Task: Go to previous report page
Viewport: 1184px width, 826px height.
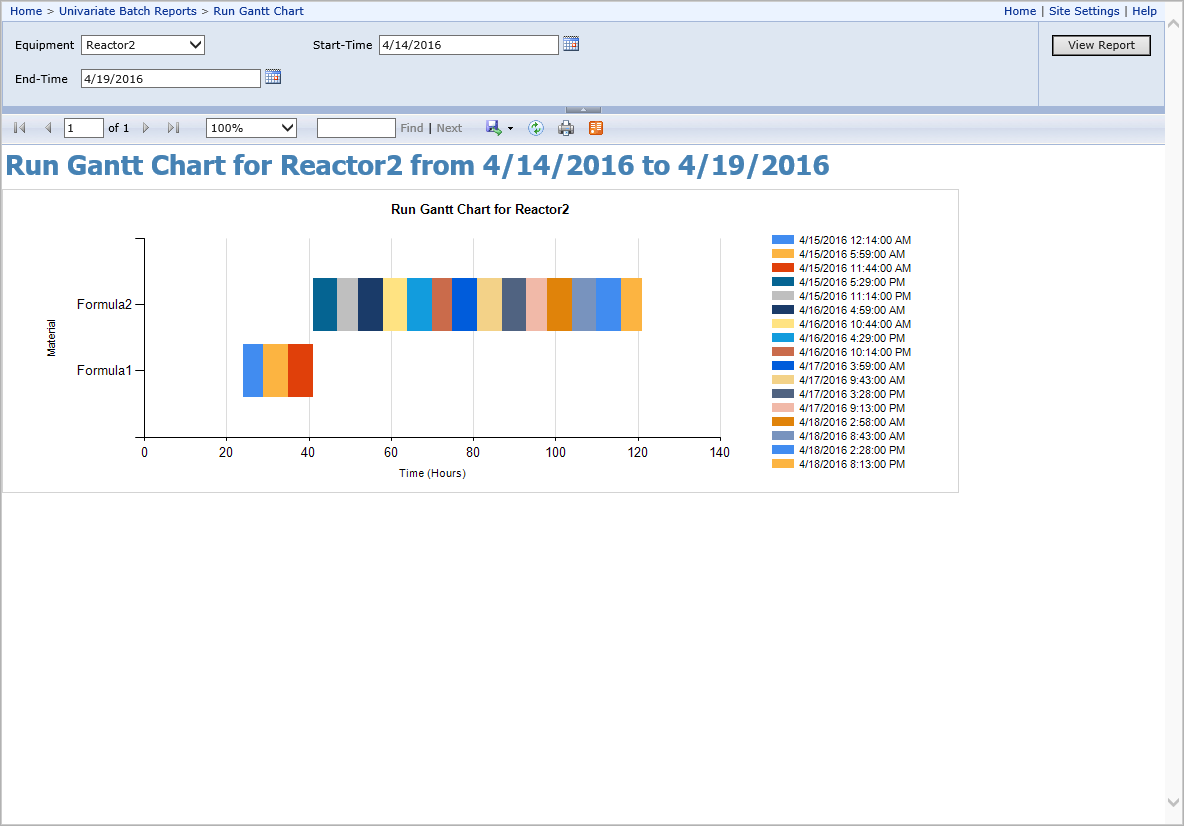Action: coord(48,128)
